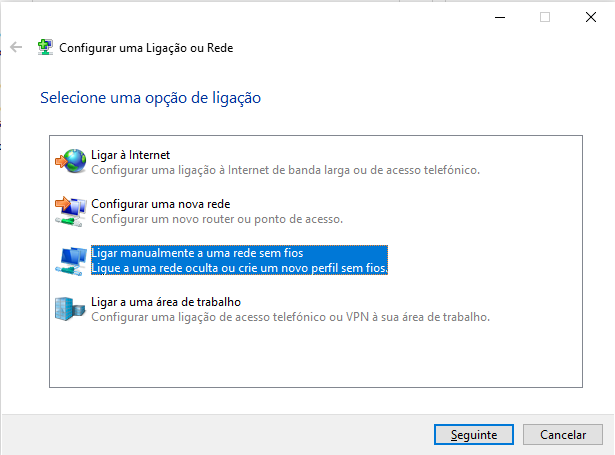Click the Selecione uma opção de ligação heading

tap(151, 98)
